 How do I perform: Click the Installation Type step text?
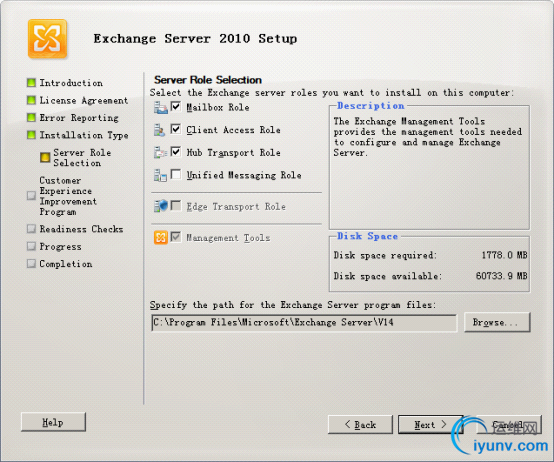click(x=84, y=135)
